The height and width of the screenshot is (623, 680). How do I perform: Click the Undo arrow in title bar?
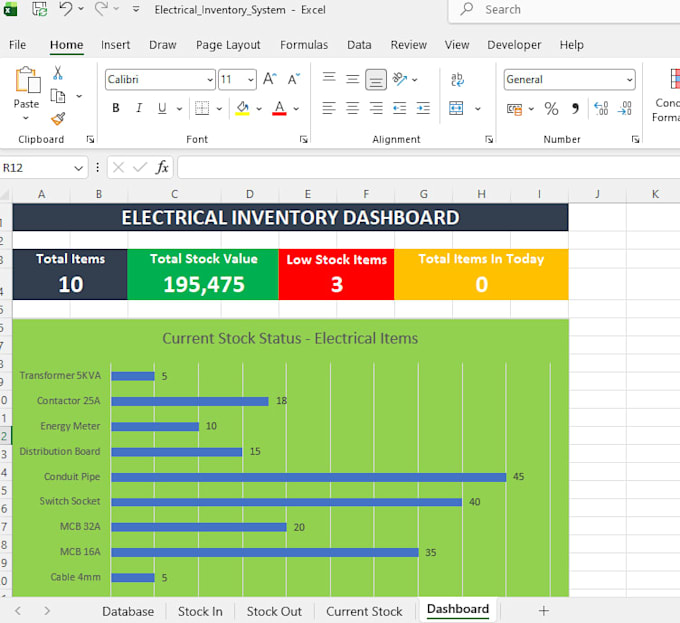[65, 9]
